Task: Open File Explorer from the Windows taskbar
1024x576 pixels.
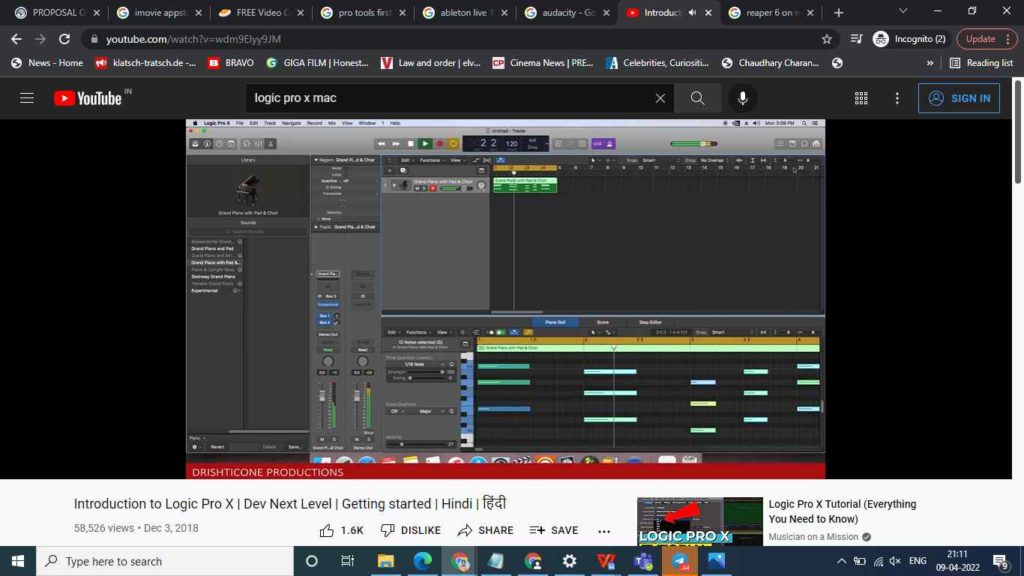Action: pos(385,561)
